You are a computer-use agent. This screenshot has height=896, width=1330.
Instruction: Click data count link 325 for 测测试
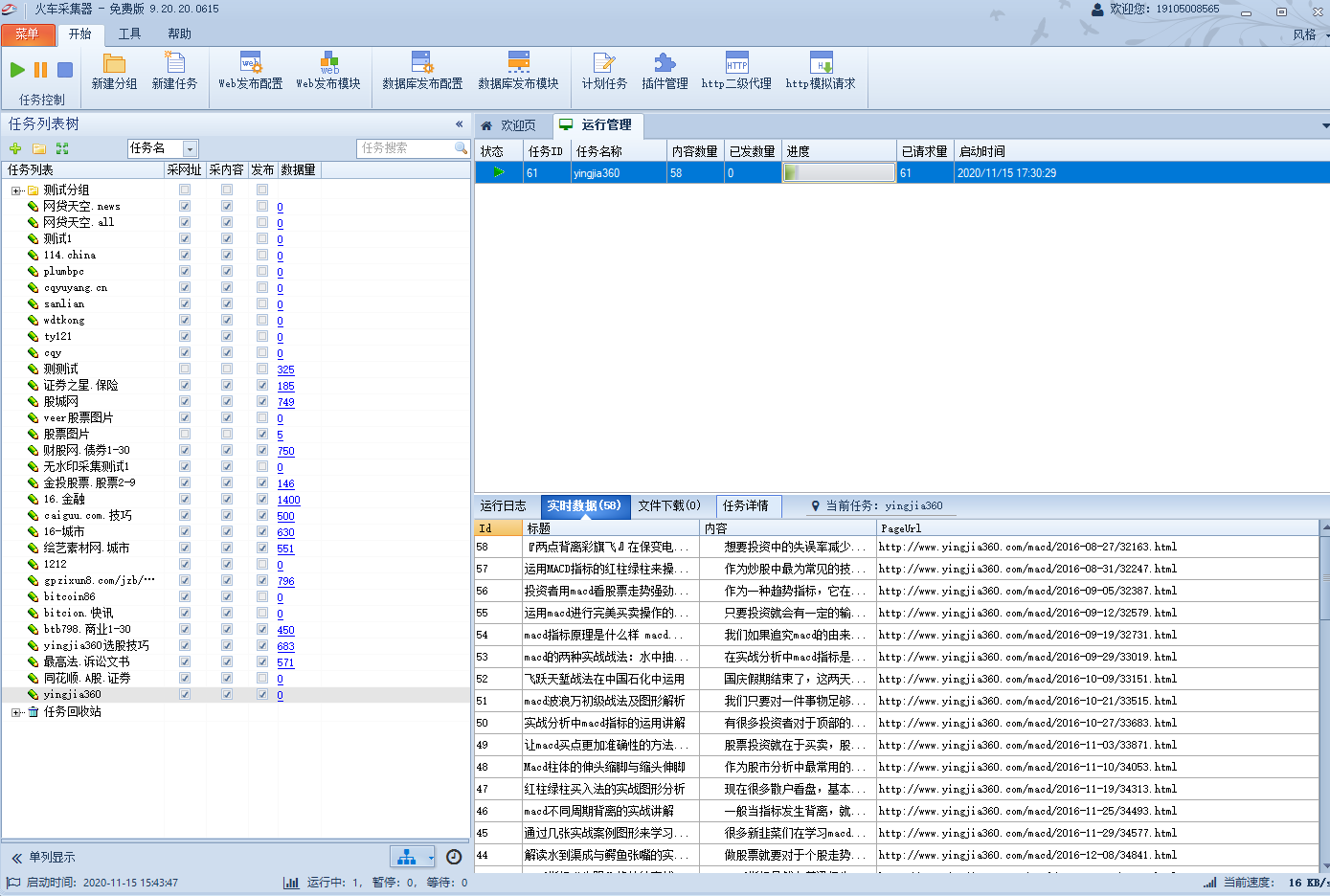pos(285,370)
